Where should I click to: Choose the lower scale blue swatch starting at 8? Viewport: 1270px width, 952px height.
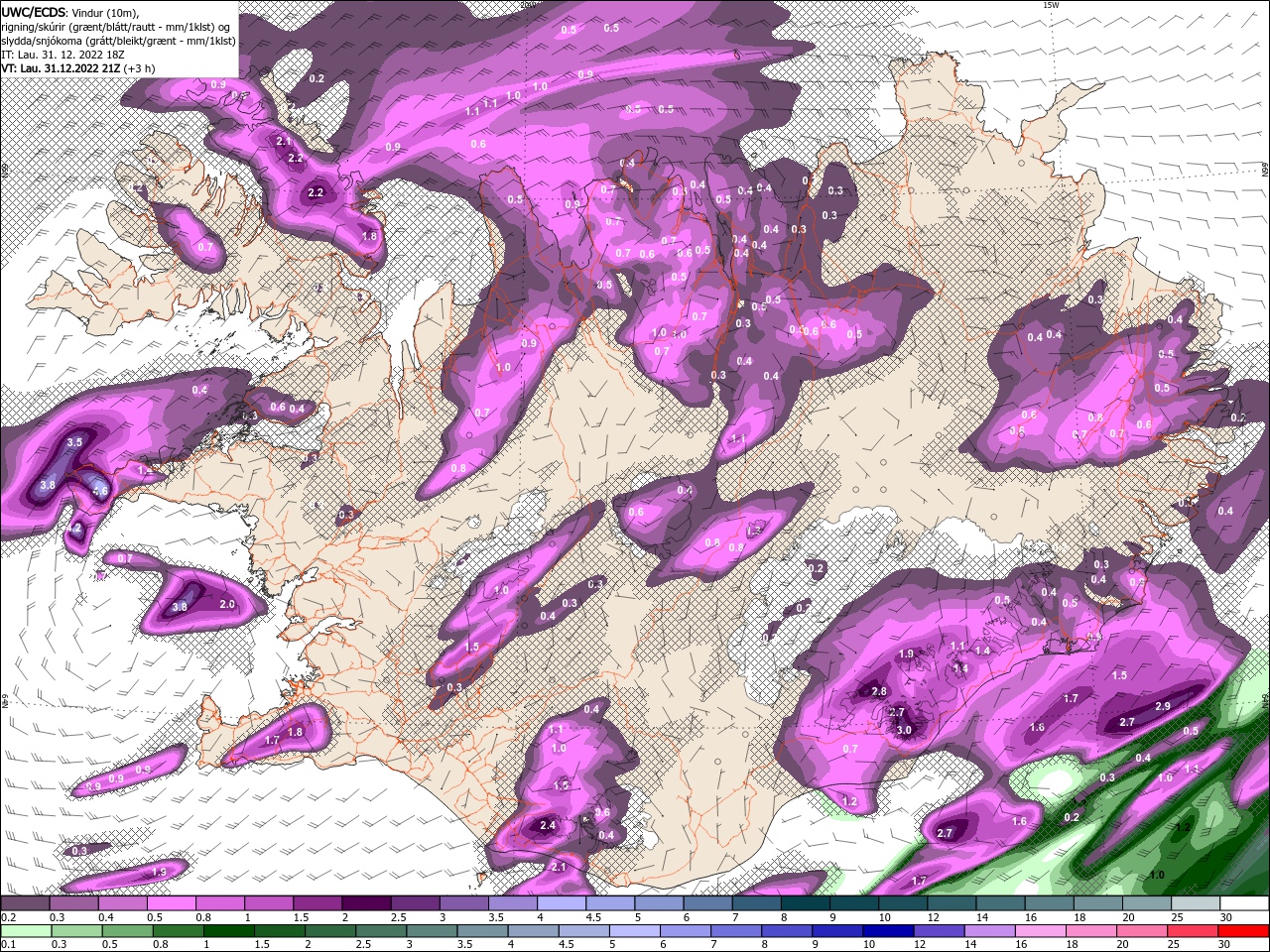(x=788, y=931)
